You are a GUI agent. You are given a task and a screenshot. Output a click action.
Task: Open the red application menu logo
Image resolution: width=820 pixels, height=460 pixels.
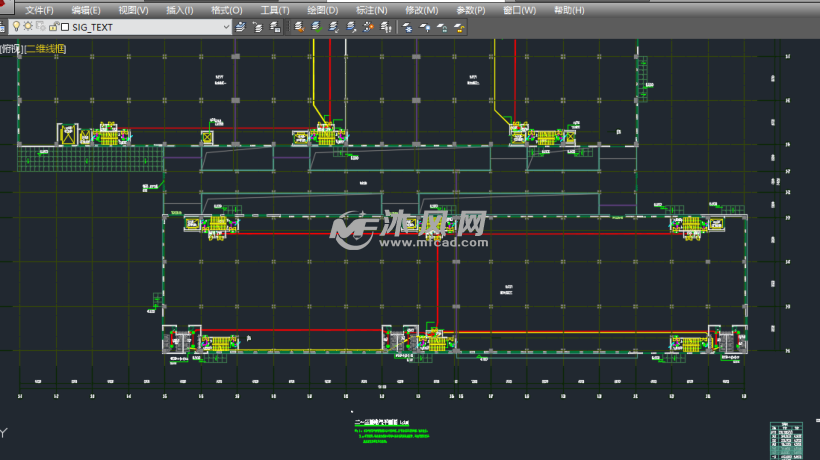click(x=4, y=5)
